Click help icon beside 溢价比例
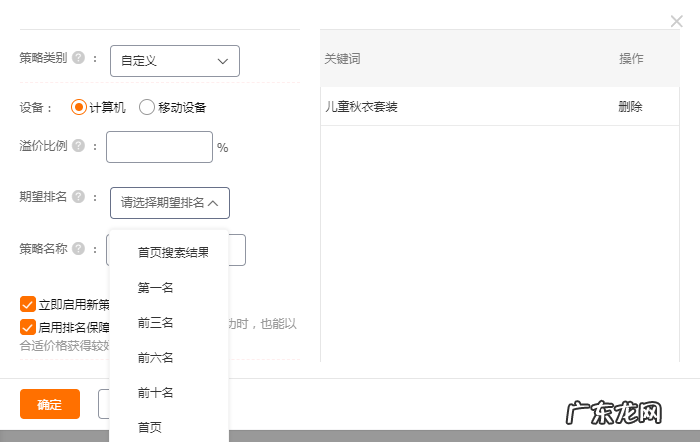The image size is (700, 442). tap(79, 146)
